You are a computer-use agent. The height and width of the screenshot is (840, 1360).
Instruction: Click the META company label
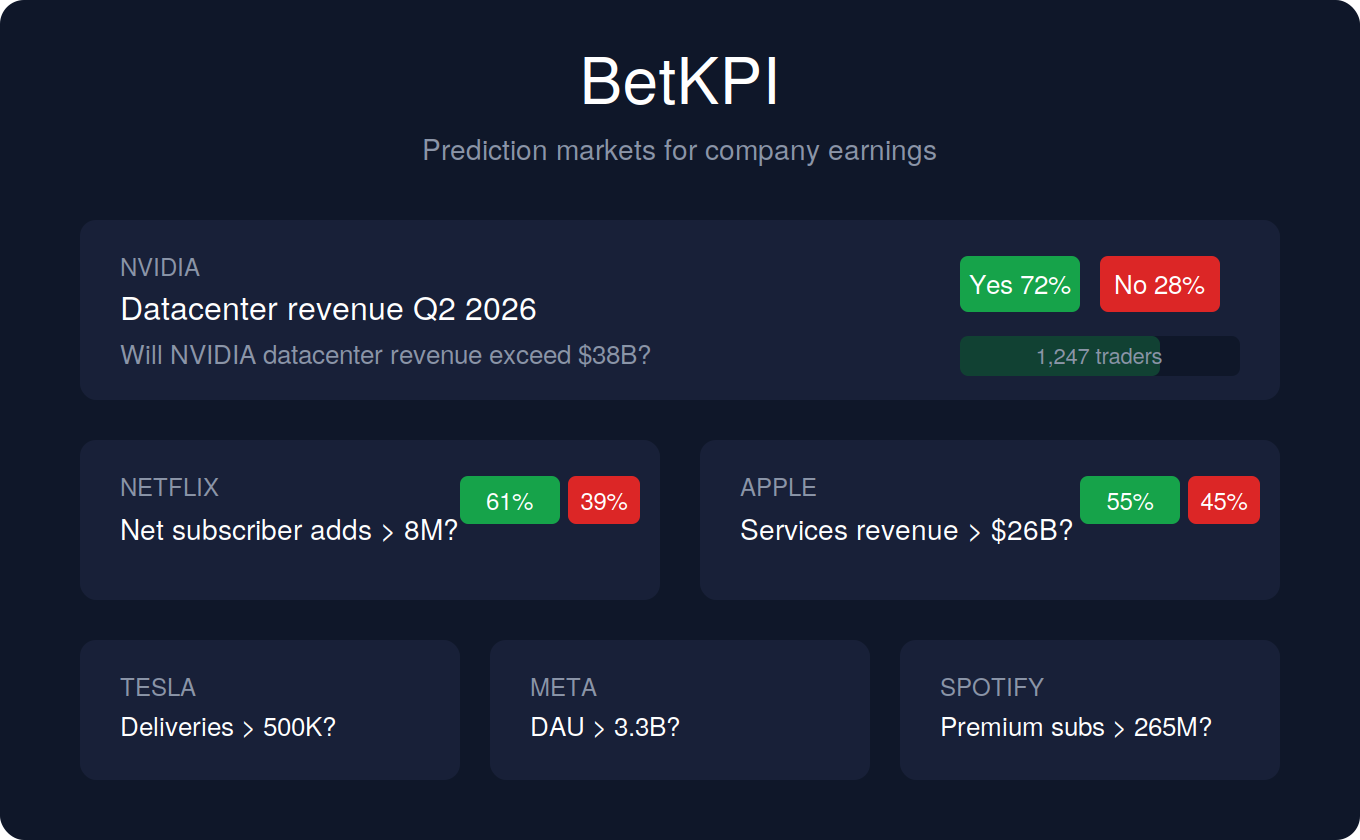tap(562, 688)
